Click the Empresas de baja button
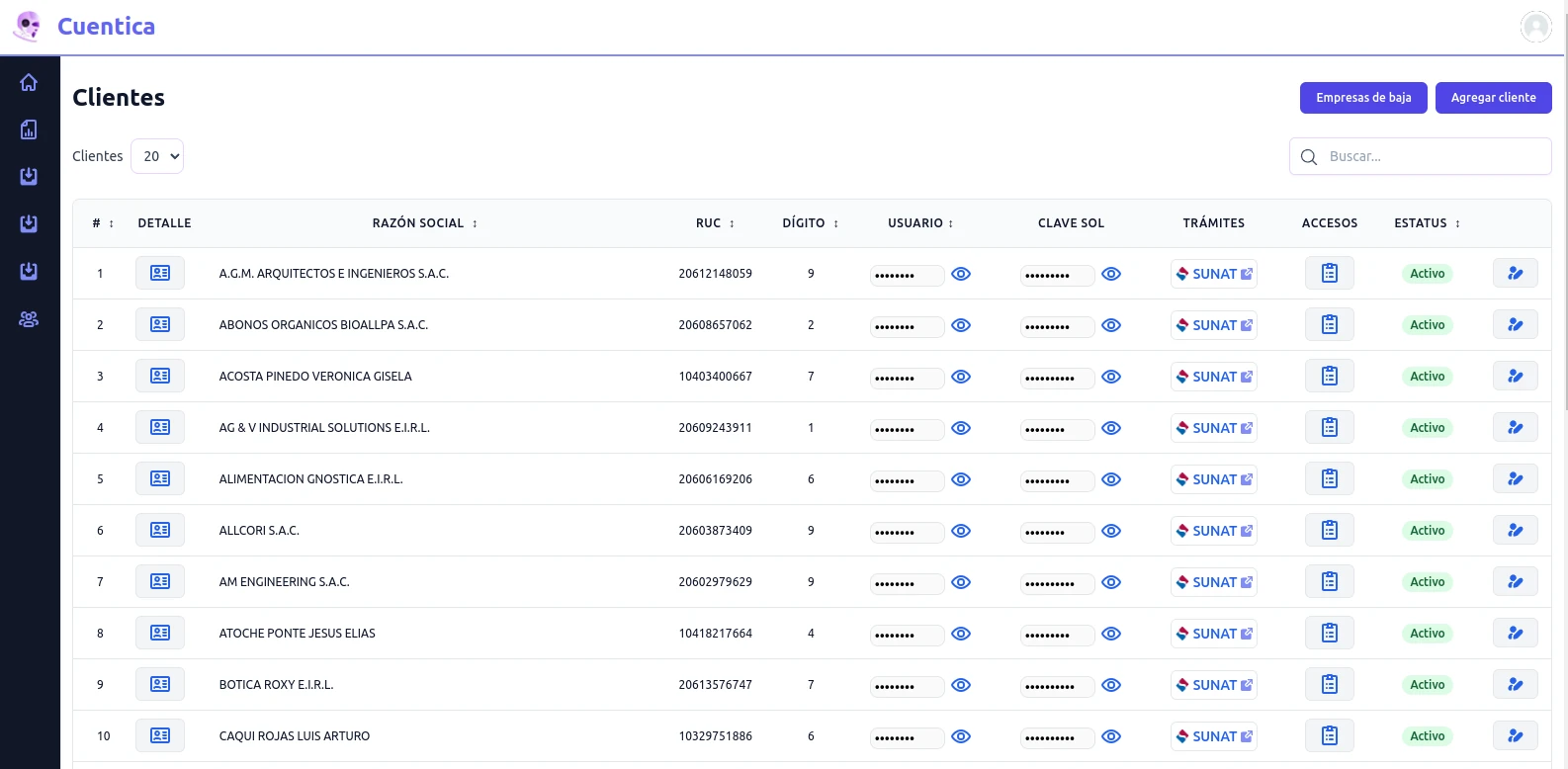Viewport: 1568px width, 769px height. pyautogui.click(x=1363, y=98)
